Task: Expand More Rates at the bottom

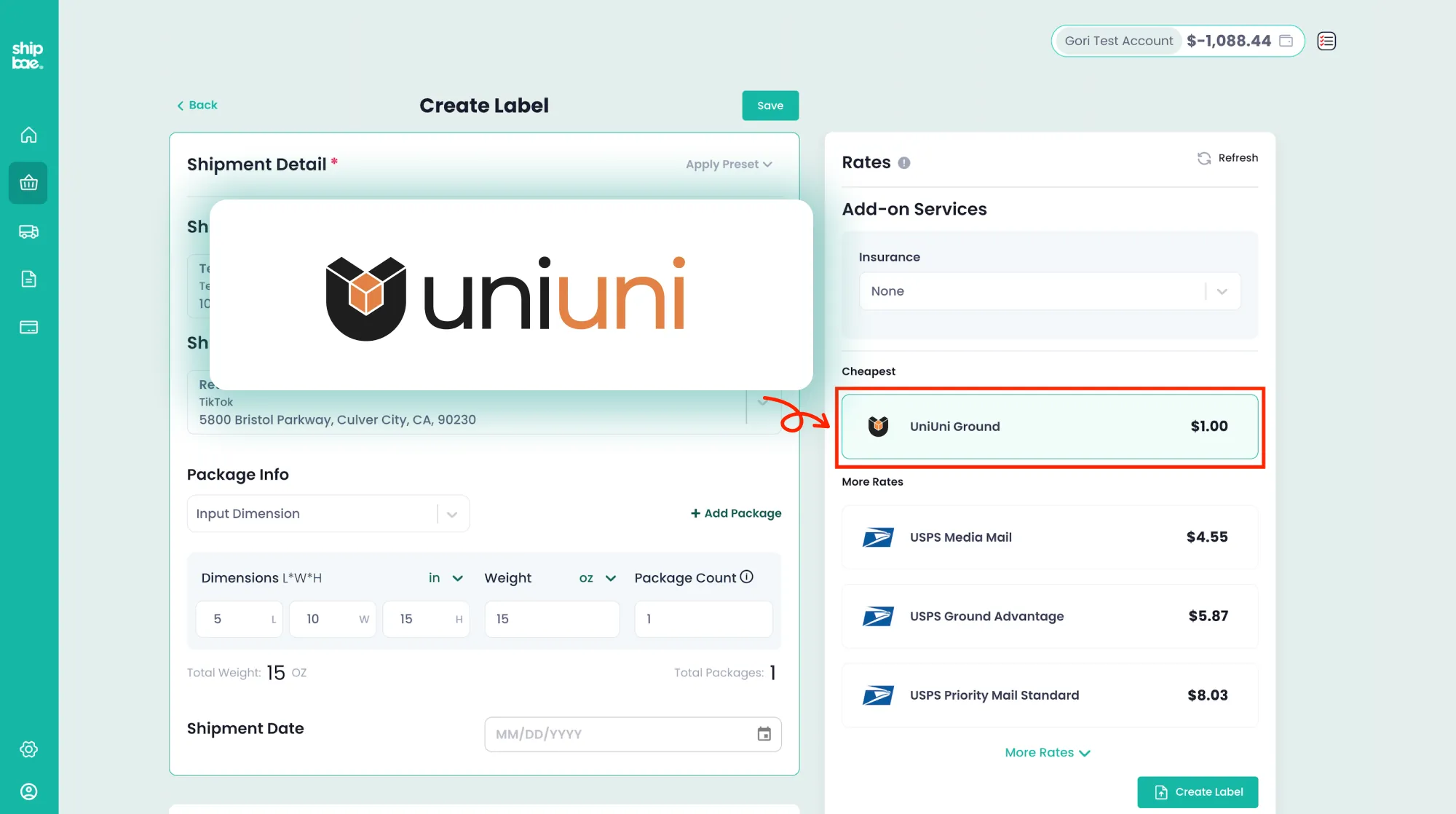Action: (x=1048, y=753)
